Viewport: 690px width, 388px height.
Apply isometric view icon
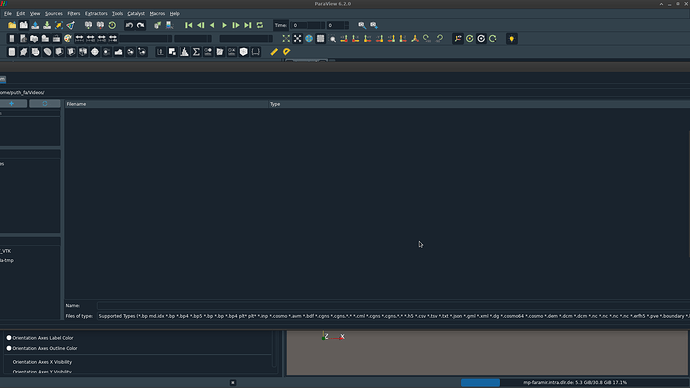(x=415, y=39)
